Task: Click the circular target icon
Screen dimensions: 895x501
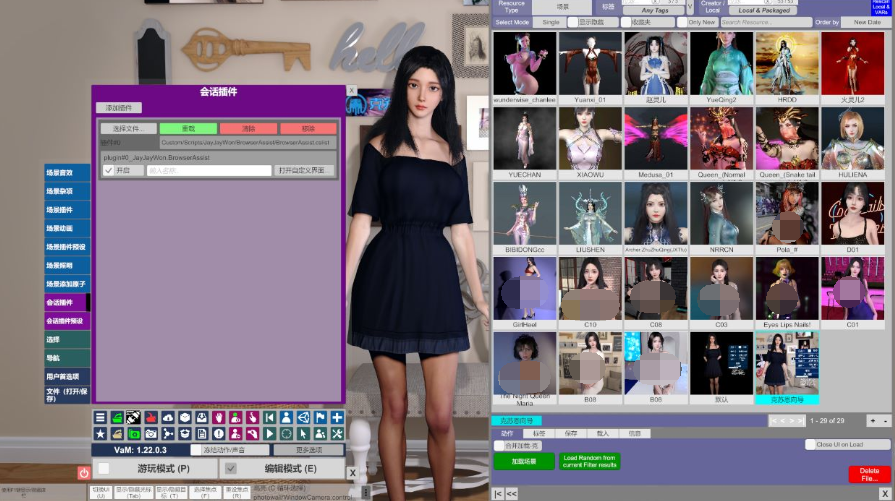Action: click(287, 434)
